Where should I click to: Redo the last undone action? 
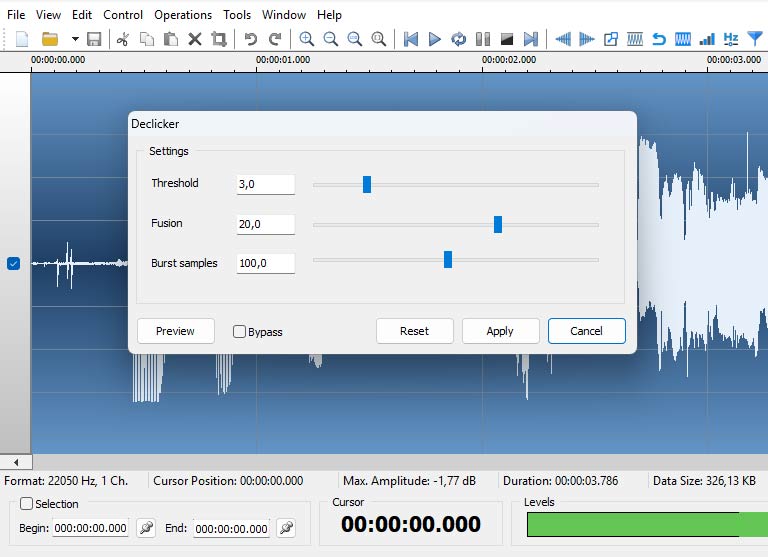pyautogui.click(x=275, y=39)
